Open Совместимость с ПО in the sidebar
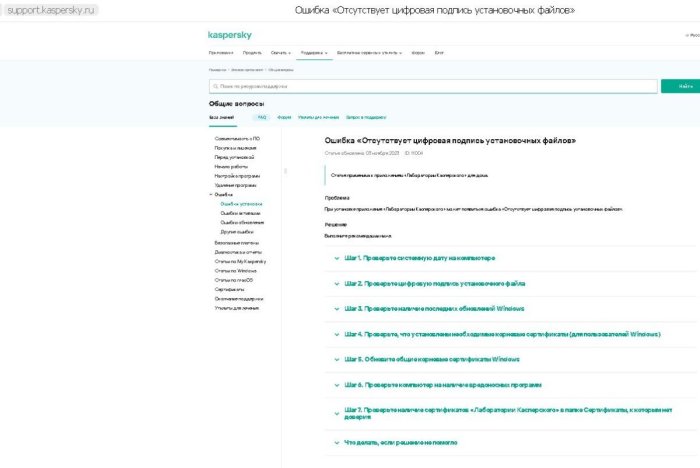 (237, 138)
